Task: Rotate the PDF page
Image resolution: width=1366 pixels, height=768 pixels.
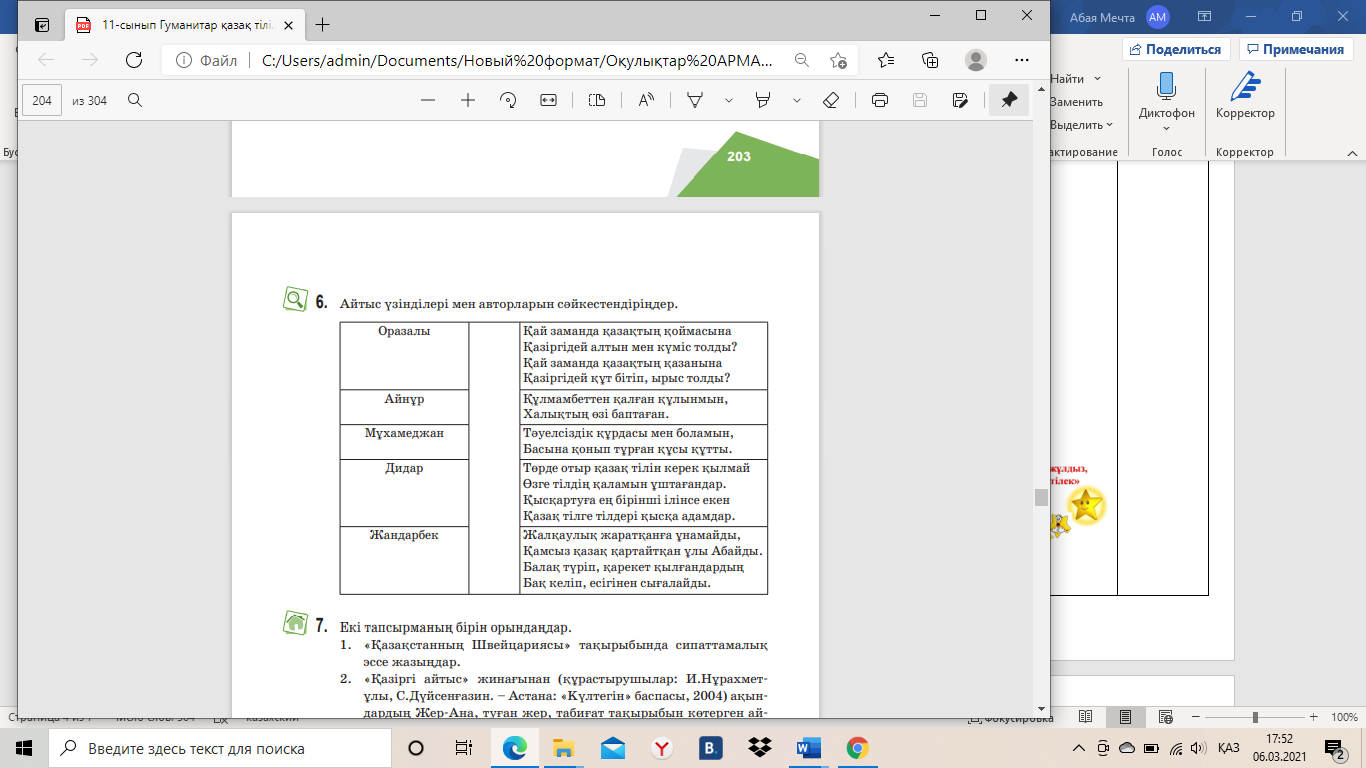Action: (x=507, y=100)
